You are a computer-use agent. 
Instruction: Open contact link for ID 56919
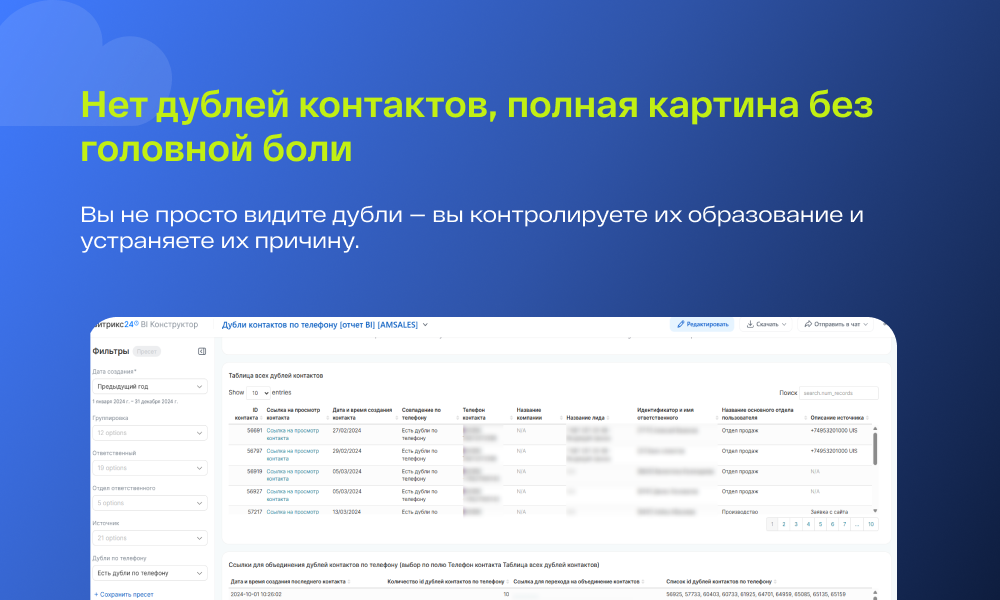(293, 475)
